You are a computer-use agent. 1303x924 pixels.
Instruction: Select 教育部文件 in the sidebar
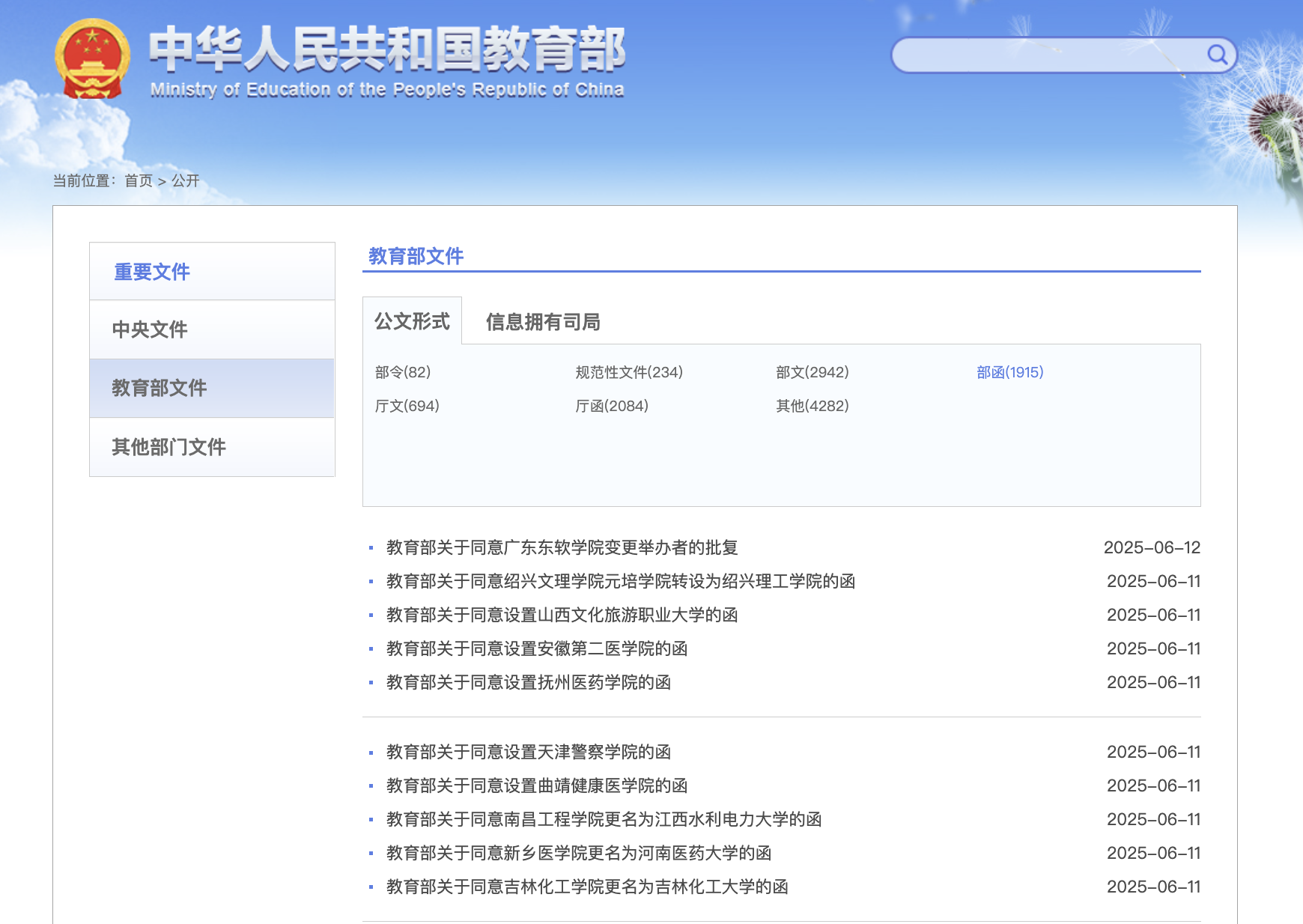pos(159,388)
